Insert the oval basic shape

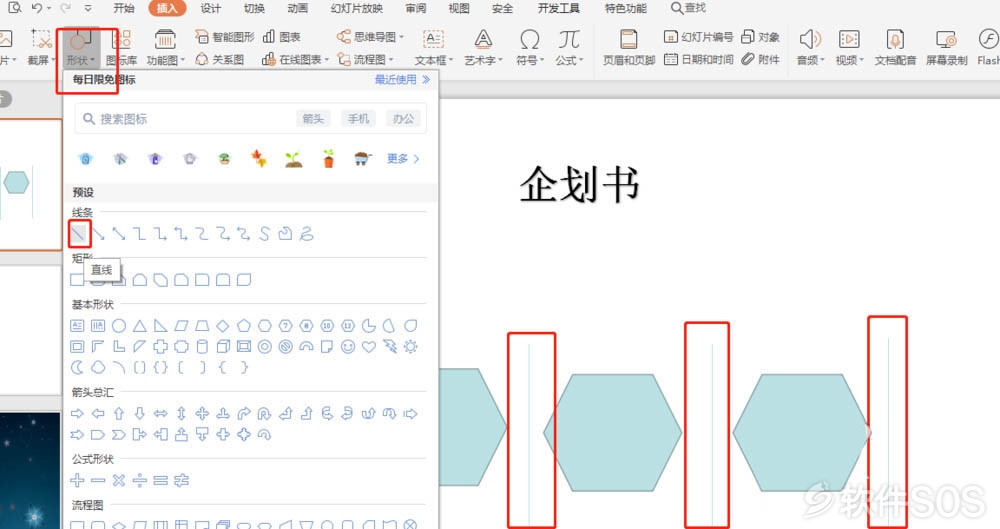[119, 326]
